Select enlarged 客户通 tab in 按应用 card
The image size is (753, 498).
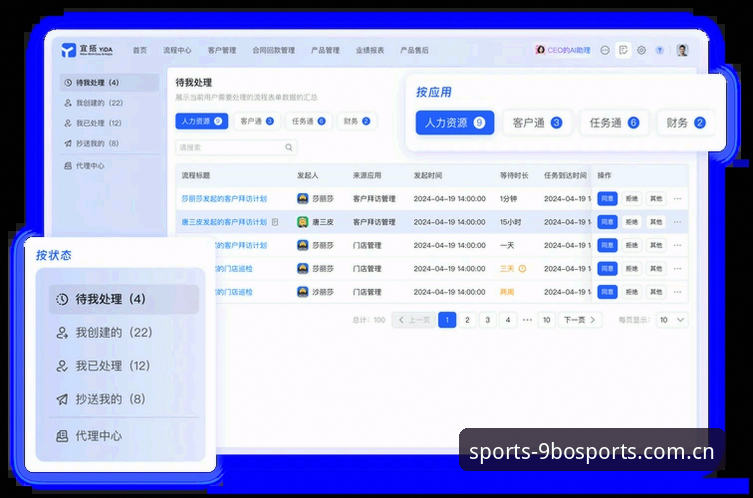[x=537, y=123]
